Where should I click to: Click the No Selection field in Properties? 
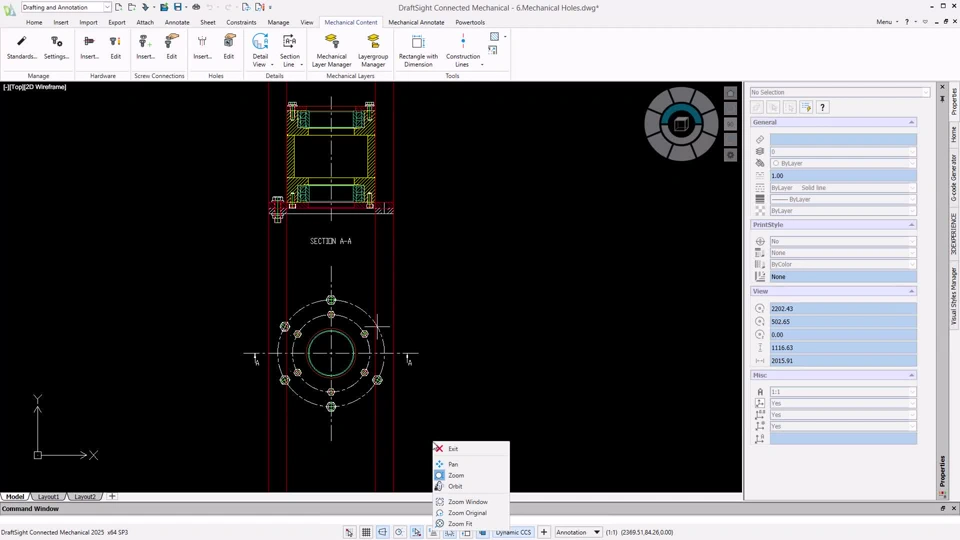[x=840, y=92]
